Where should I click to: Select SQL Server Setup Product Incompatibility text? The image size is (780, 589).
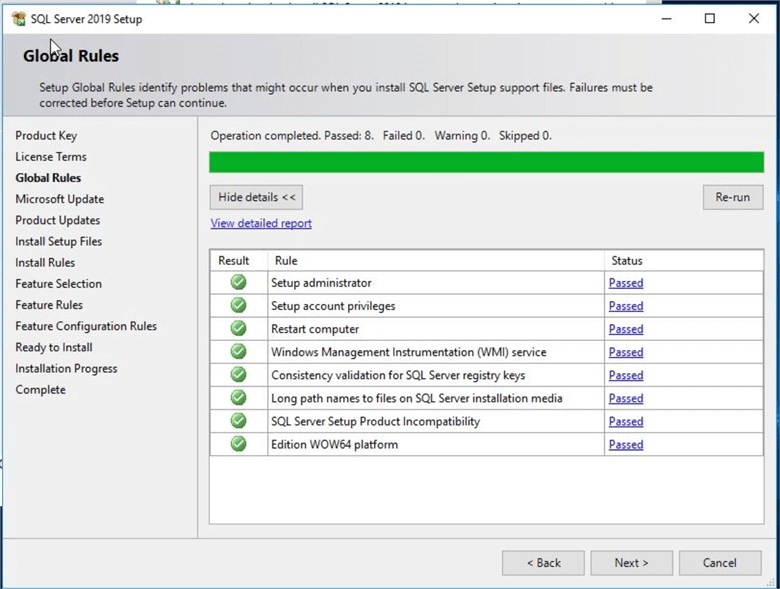coord(376,422)
